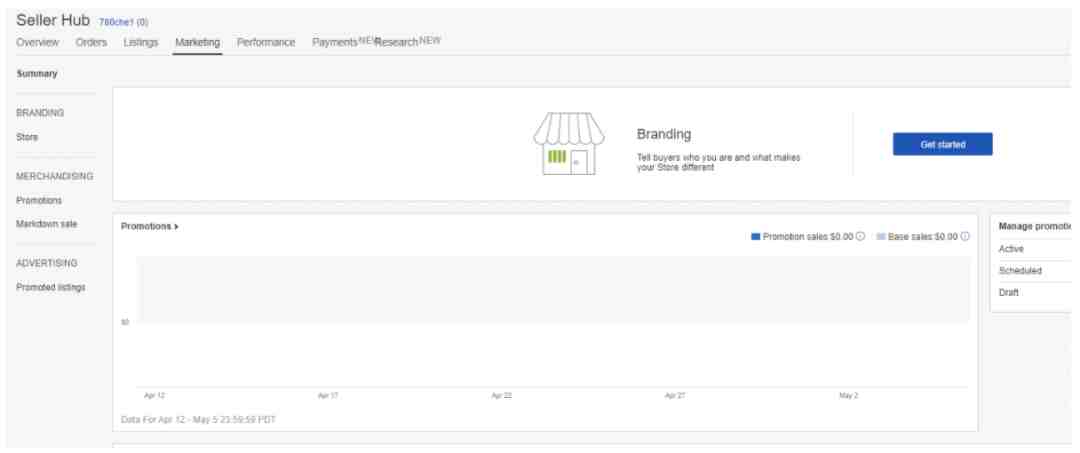This screenshot has height=453, width=1080.
Task: Open the Overview tab
Action: (x=37, y=43)
